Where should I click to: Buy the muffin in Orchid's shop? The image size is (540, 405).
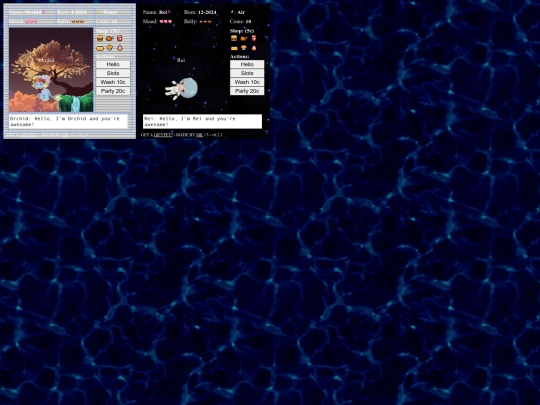pyautogui.click(x=110, y=48)
